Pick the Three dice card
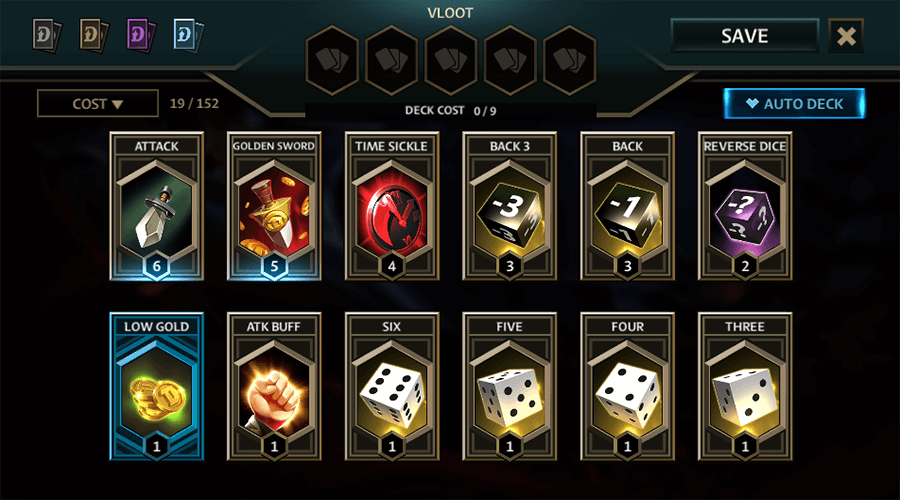The height and width of the screenshot is (500, 900). click(x=745, y=387)
